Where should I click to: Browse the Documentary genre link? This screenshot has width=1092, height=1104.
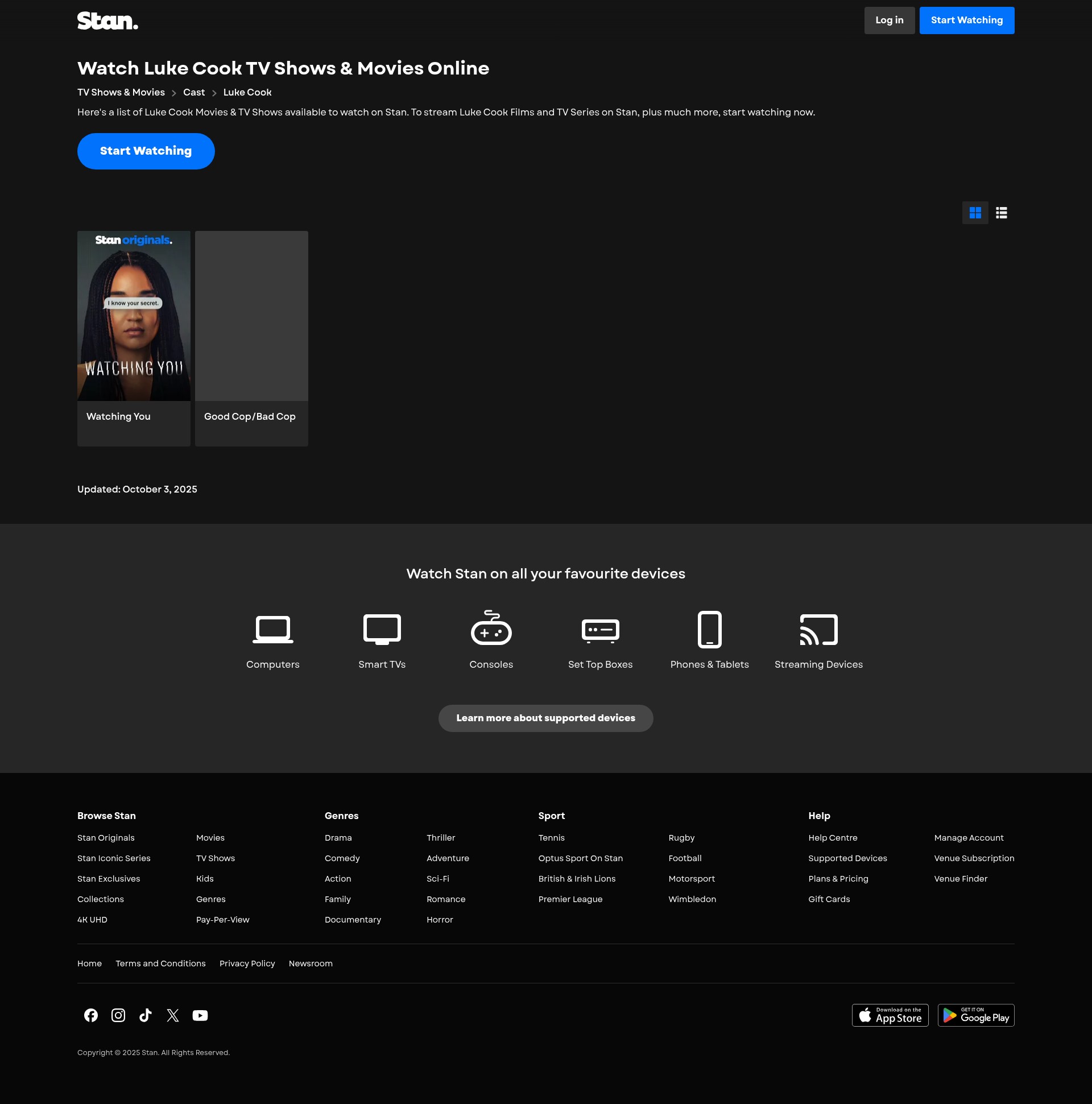pos(353,920)
